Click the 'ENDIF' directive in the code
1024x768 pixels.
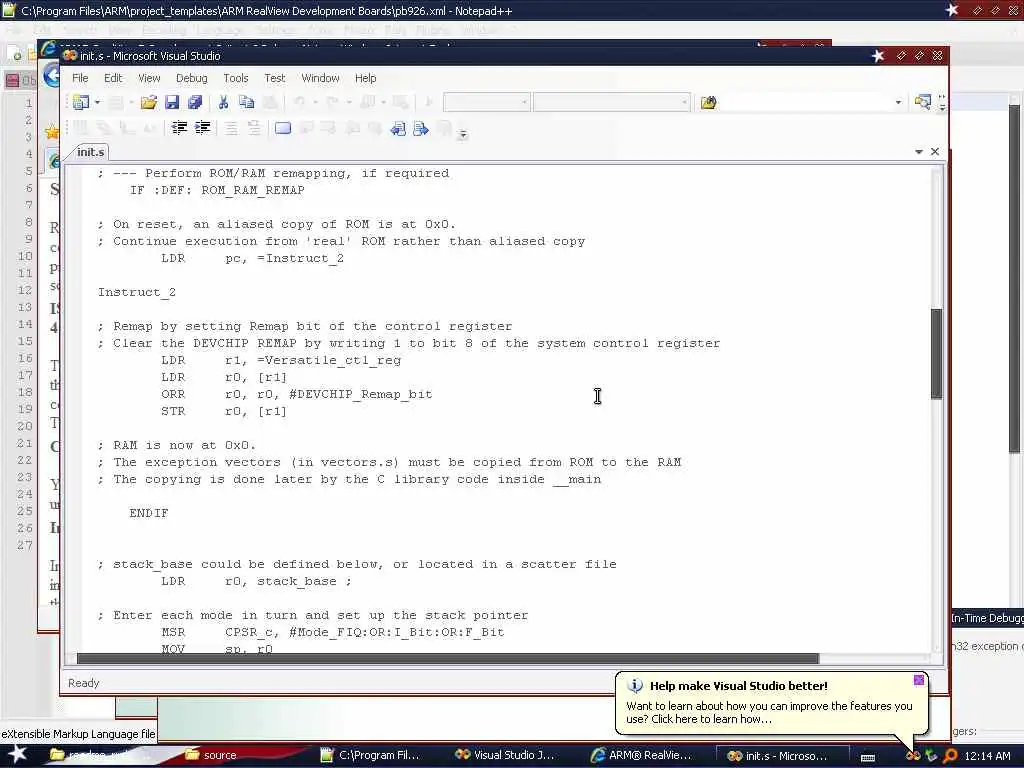[148, 513]
